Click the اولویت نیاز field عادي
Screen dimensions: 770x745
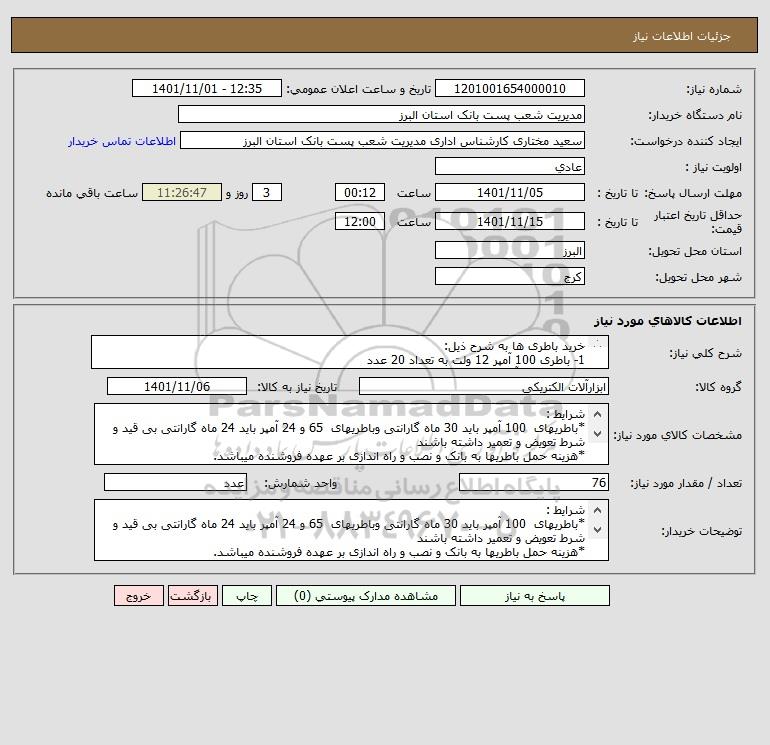tap(510, 166)
